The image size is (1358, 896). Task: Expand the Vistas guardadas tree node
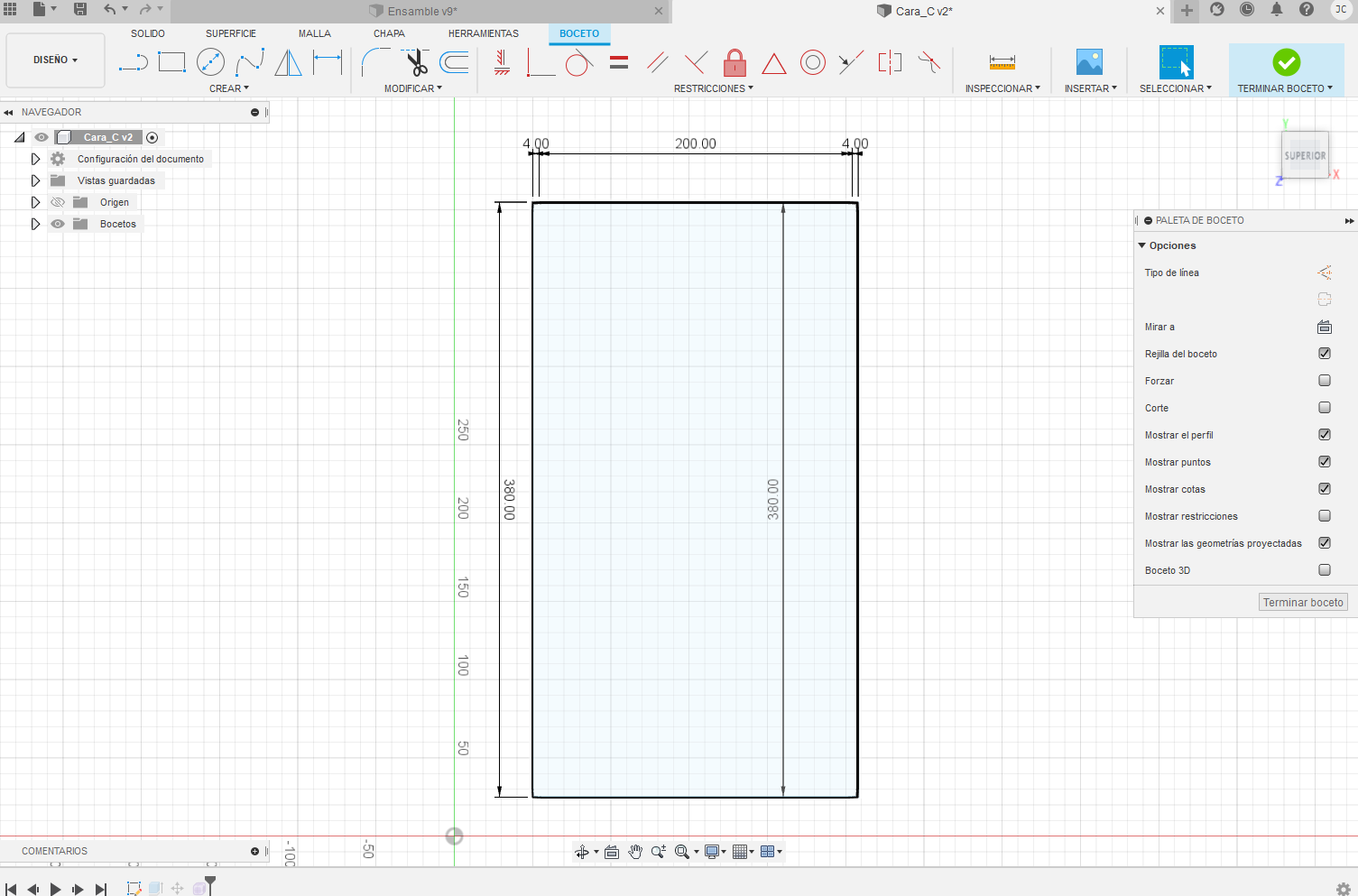coord(35,180)
